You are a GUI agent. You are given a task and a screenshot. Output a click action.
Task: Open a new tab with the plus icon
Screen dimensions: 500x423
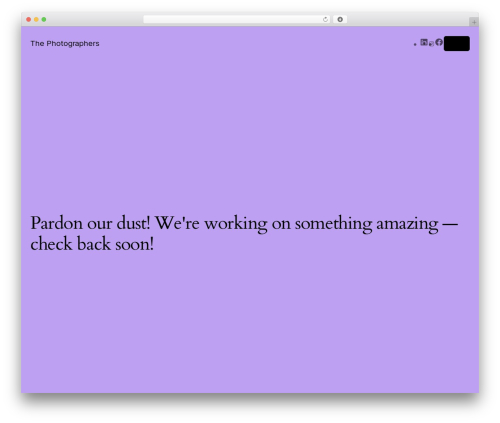point(474,22)
